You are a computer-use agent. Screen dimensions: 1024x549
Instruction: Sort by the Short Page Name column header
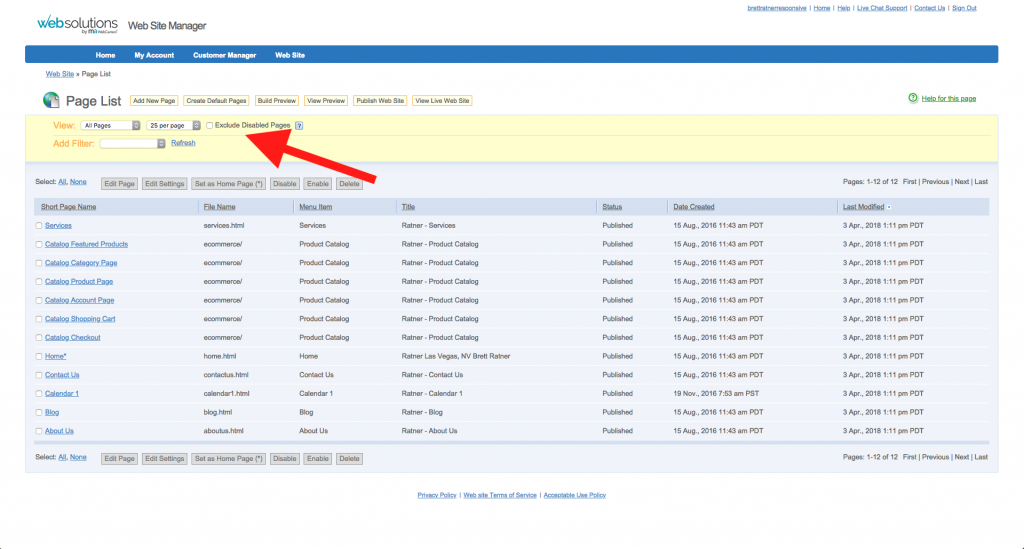coord(69,207)
